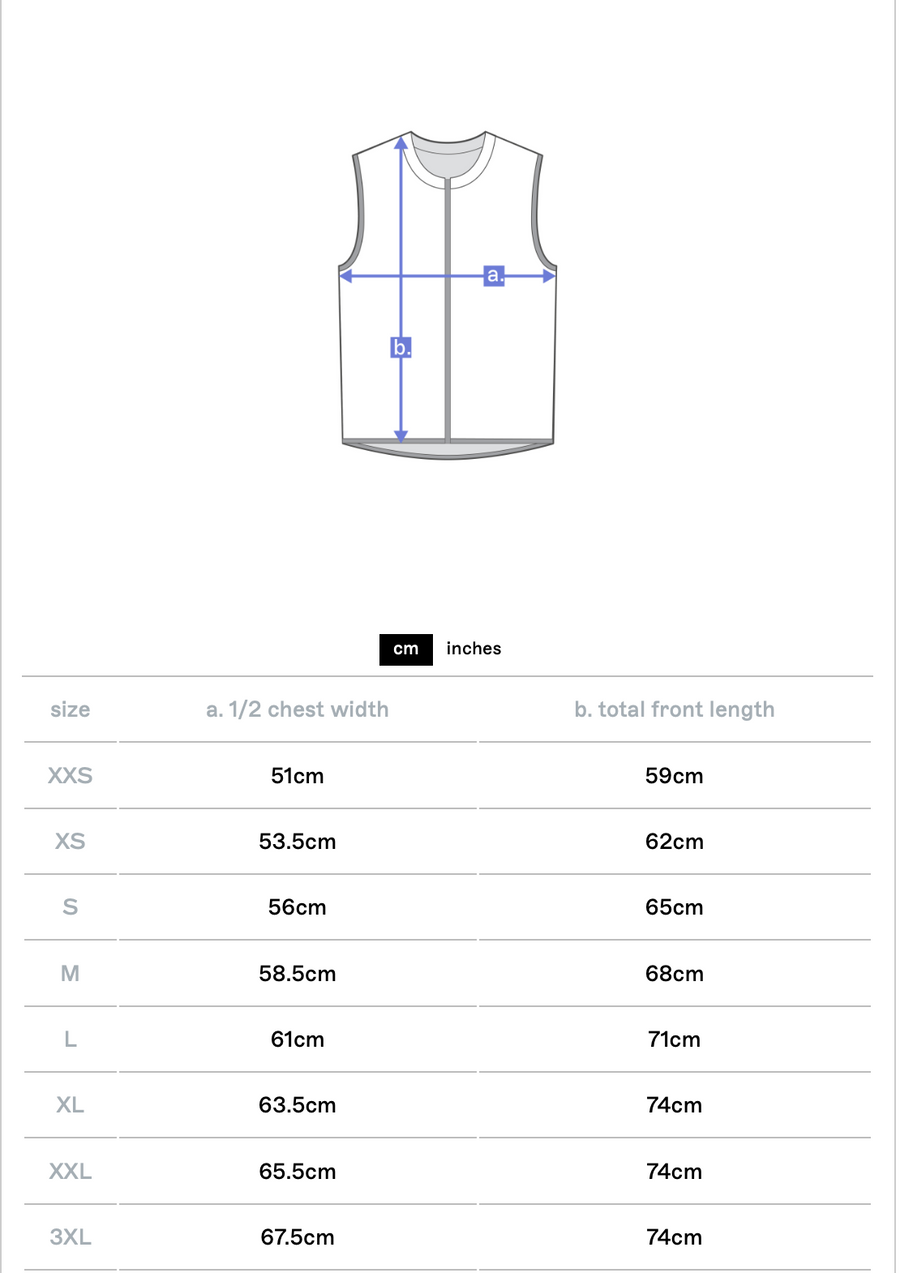The width and height of the screenshot is (900, 1273).
Task: Click the '1/2 chest width' column header
Action: (297, 710)
